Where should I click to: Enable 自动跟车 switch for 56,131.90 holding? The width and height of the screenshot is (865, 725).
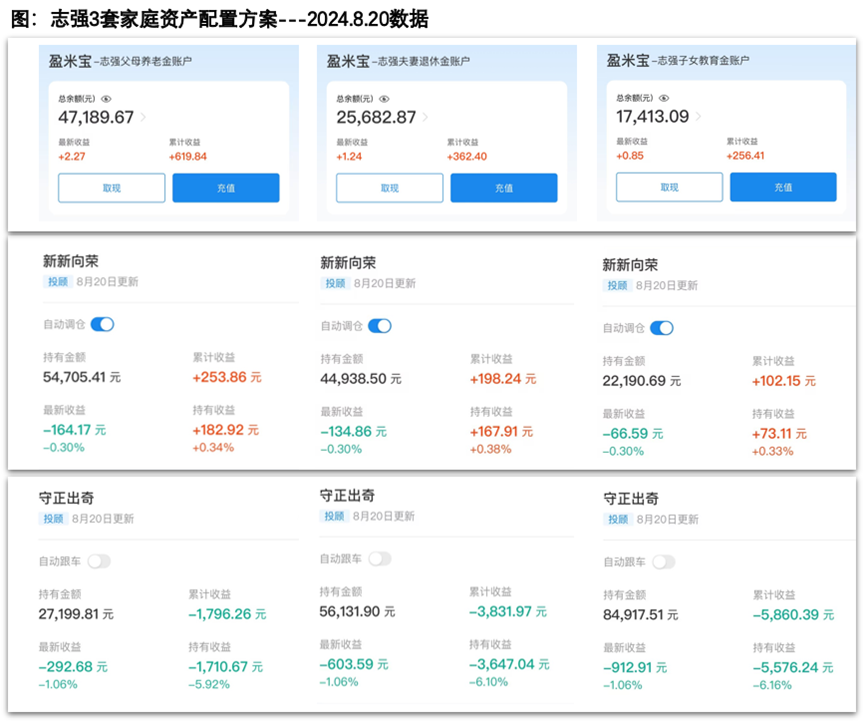pyautogui.click(x=380, y=559)
